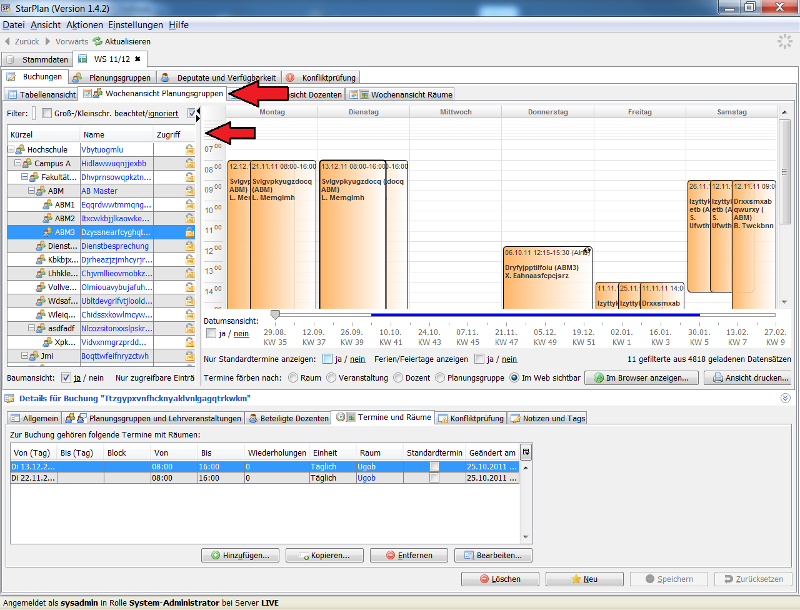
Task: Toggle Groß-/Kleinschr. beachtet checkbox
Action: click(x=46, y=113)
